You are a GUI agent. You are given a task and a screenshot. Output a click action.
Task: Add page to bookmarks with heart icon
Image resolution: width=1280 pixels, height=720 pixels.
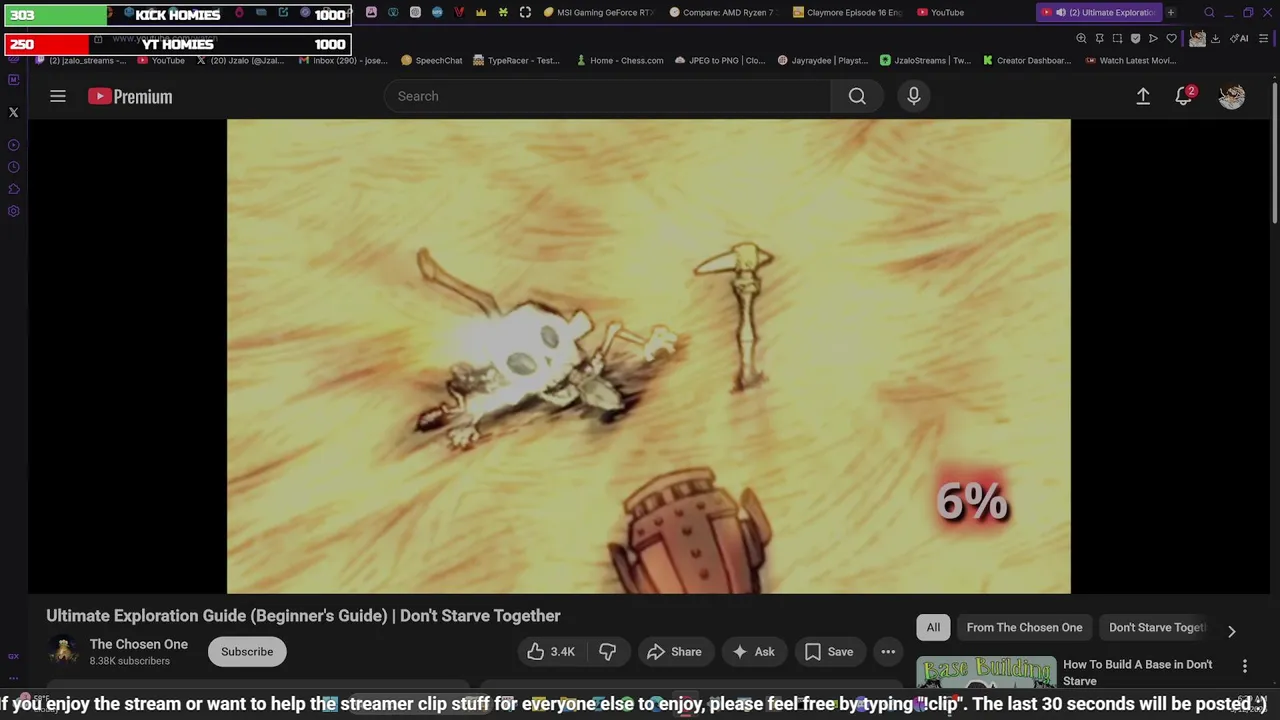1171,38
